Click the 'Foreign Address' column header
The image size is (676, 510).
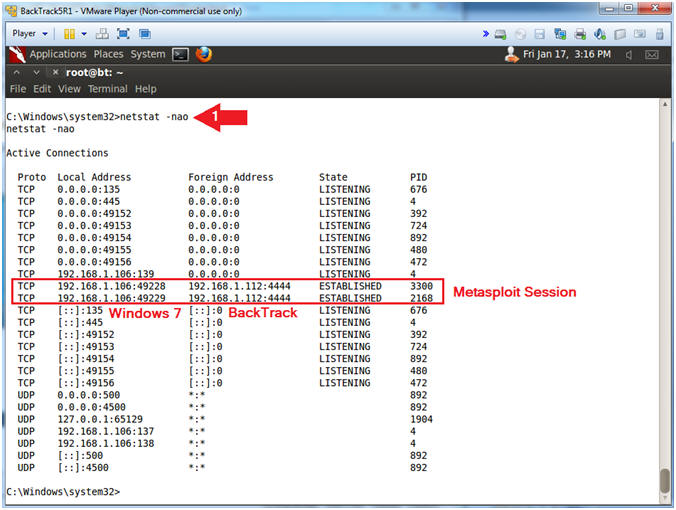[x=231, y=177]
